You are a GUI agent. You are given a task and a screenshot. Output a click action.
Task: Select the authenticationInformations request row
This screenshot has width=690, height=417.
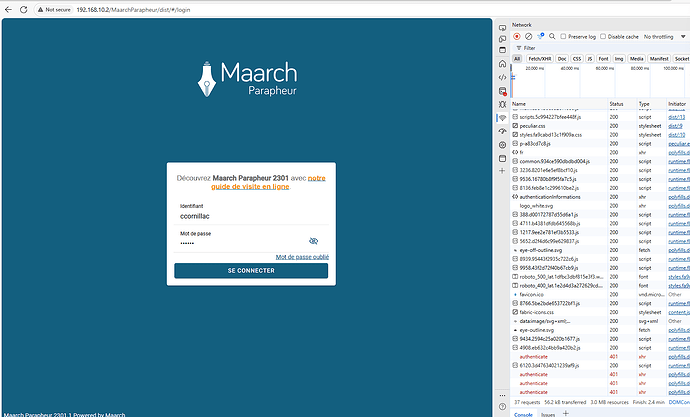tap(600, 197)
